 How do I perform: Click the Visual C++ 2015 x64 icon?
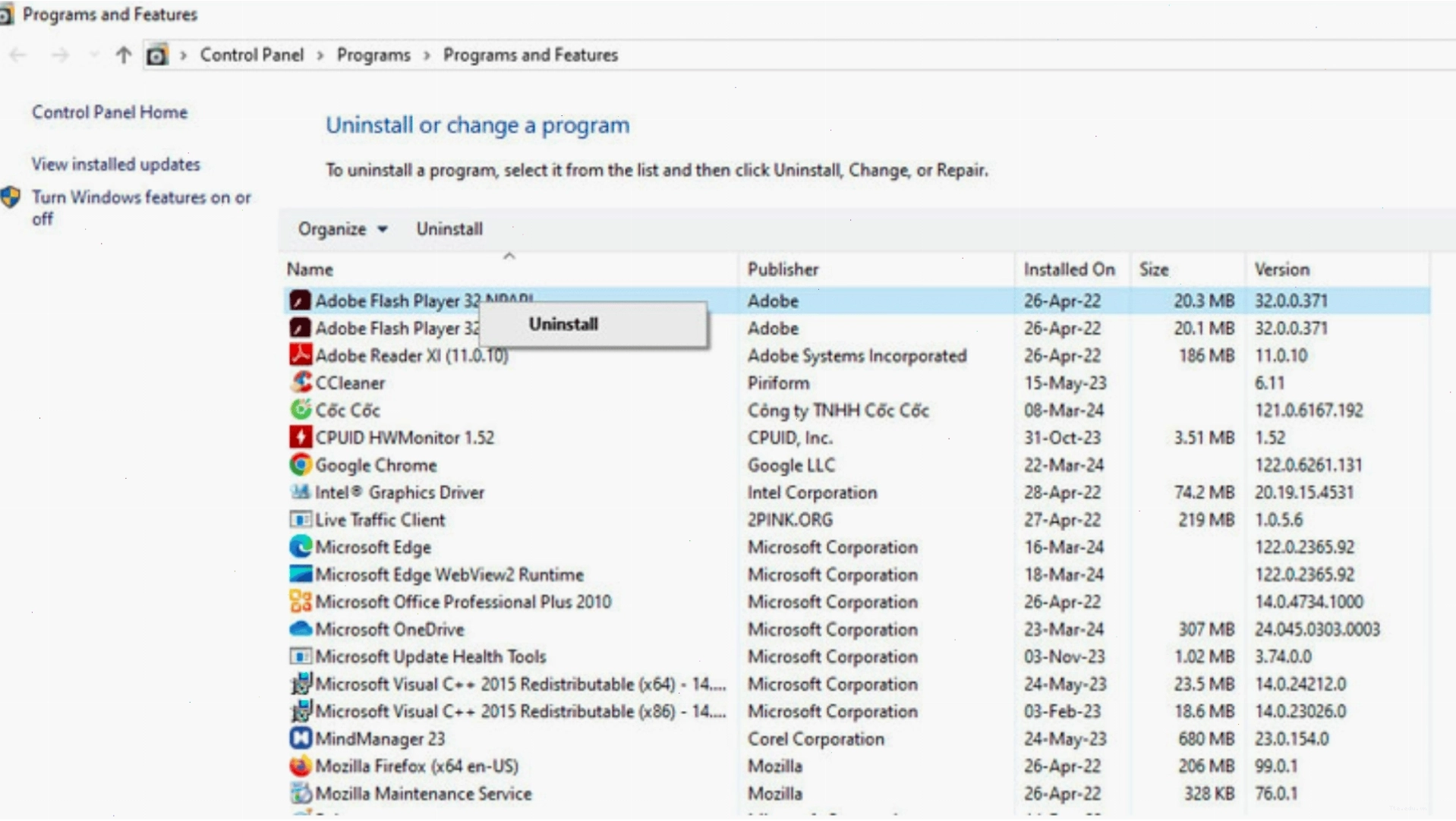(300, 684)
